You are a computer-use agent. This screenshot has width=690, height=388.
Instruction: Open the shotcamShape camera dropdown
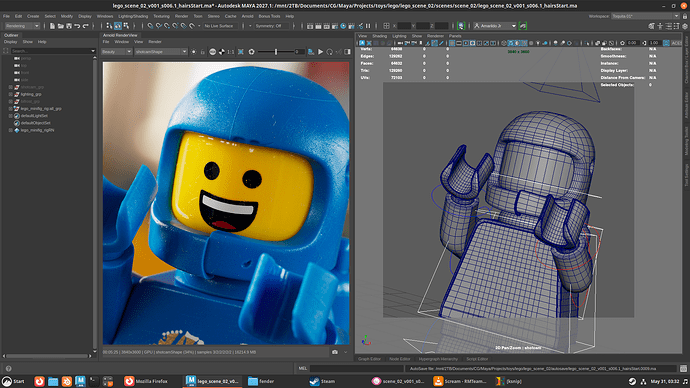pos(161,52)
